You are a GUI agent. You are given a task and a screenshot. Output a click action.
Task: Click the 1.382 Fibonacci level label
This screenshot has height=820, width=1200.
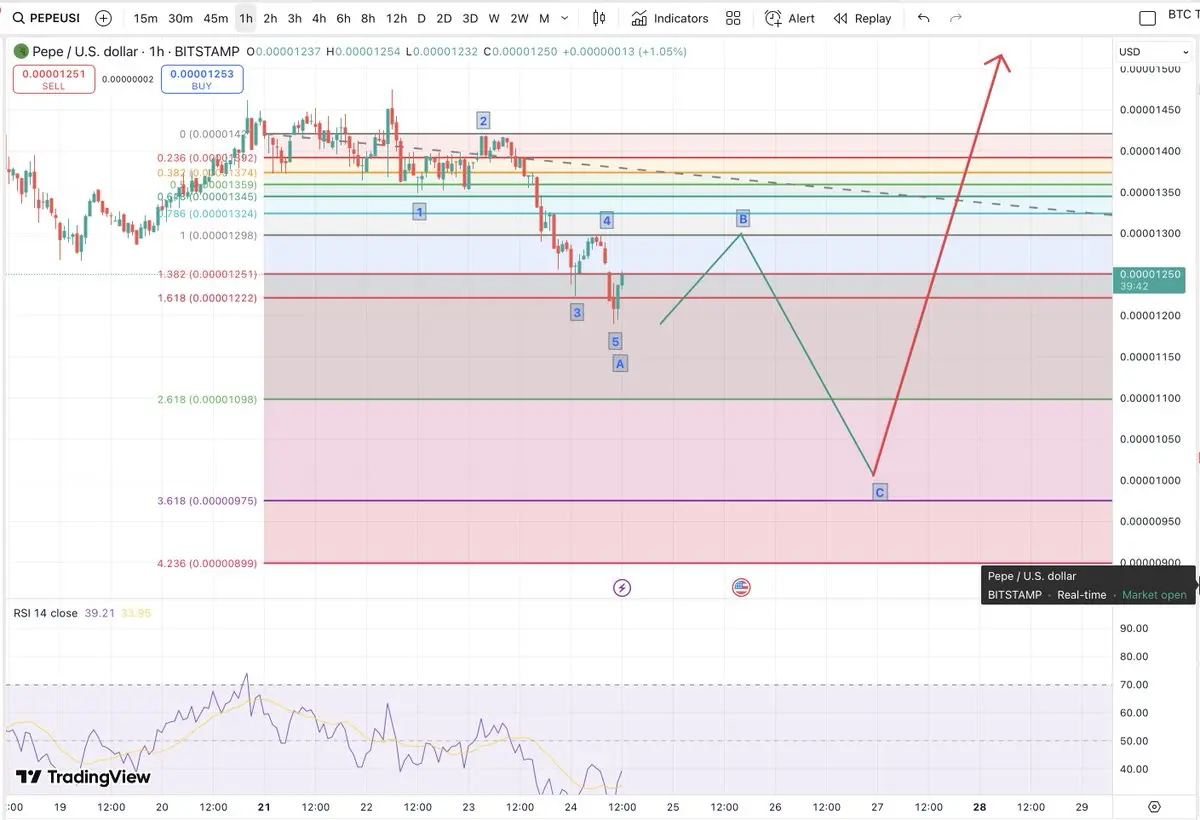point(207,274)
